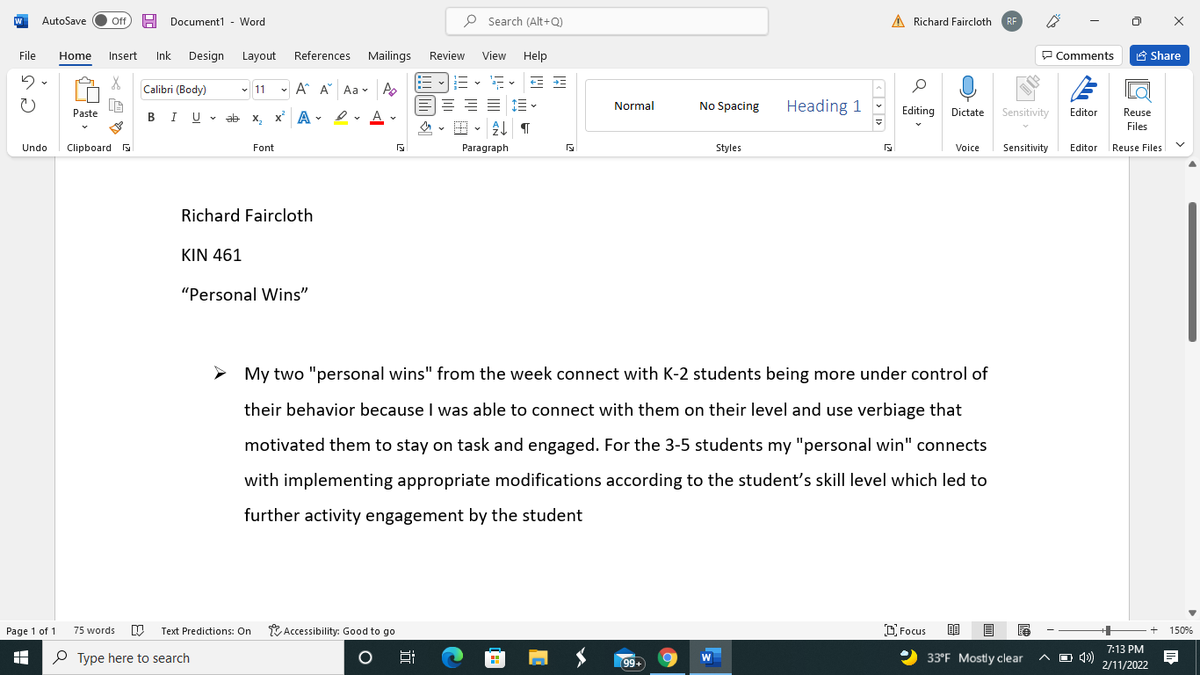Apply strikethrough formatting
Image resolution: width=1200 pixels, height=675 pixels.
(232, 119)
